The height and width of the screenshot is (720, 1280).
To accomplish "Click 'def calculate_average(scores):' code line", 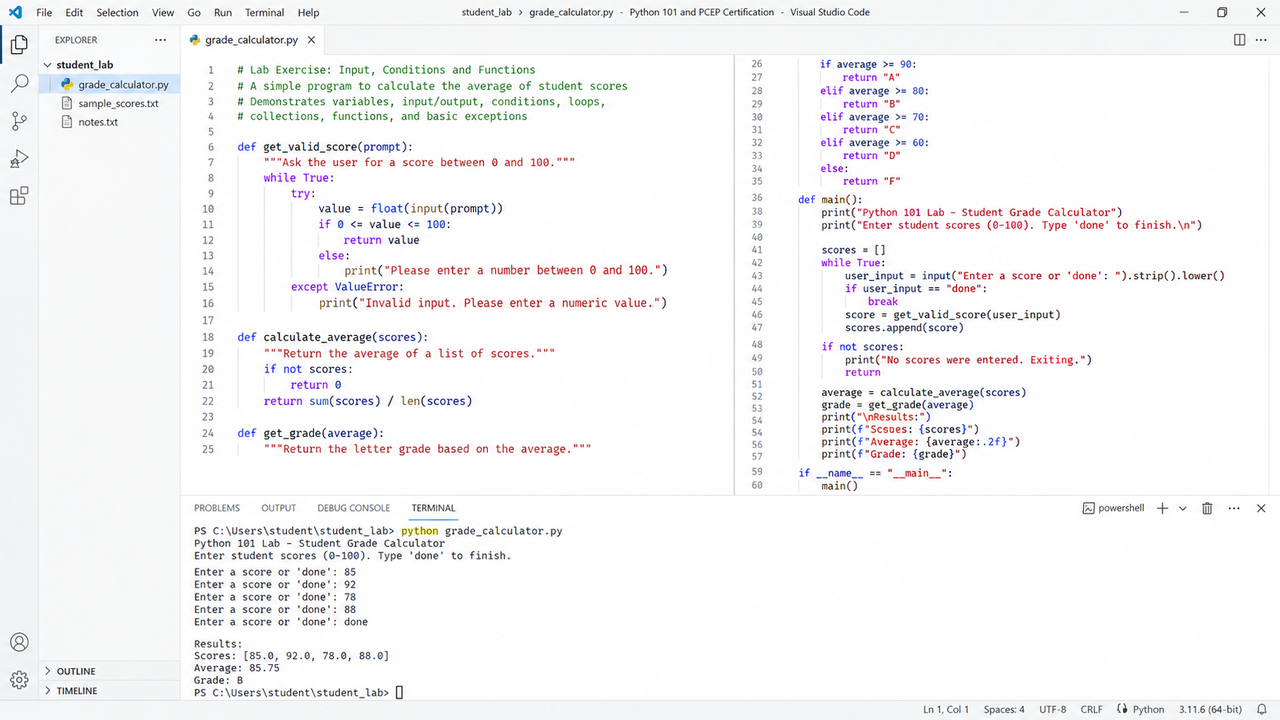I will (x=332, y=338).
